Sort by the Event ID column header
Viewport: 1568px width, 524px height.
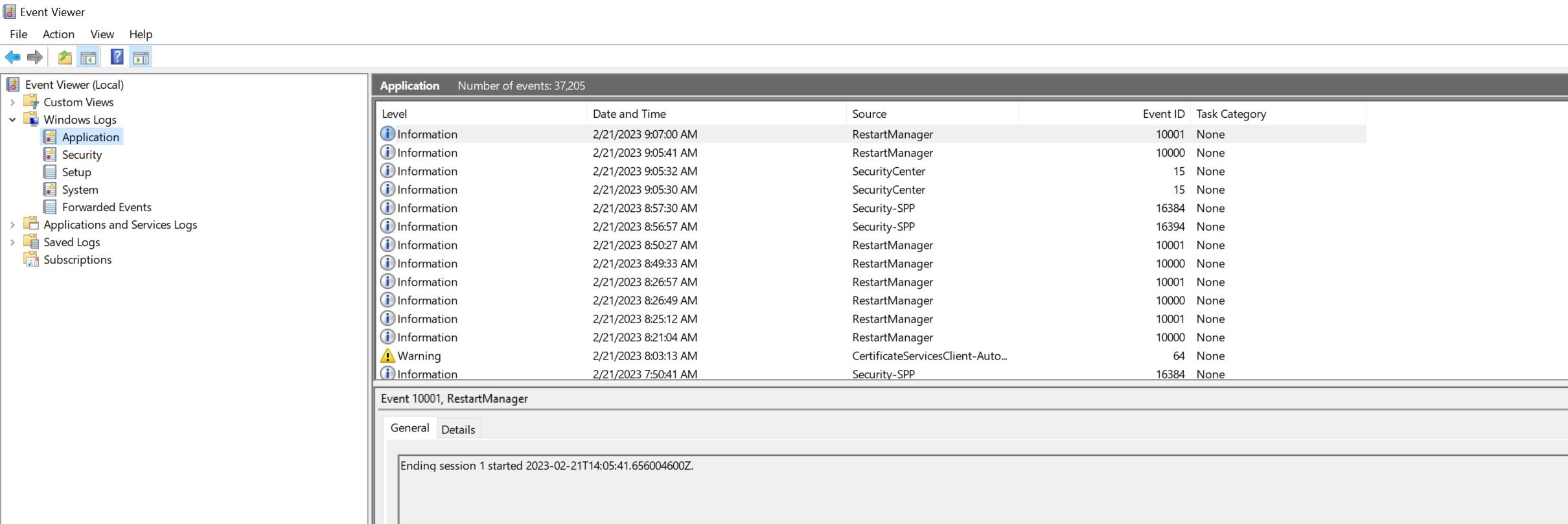(x=1103, y=114)
